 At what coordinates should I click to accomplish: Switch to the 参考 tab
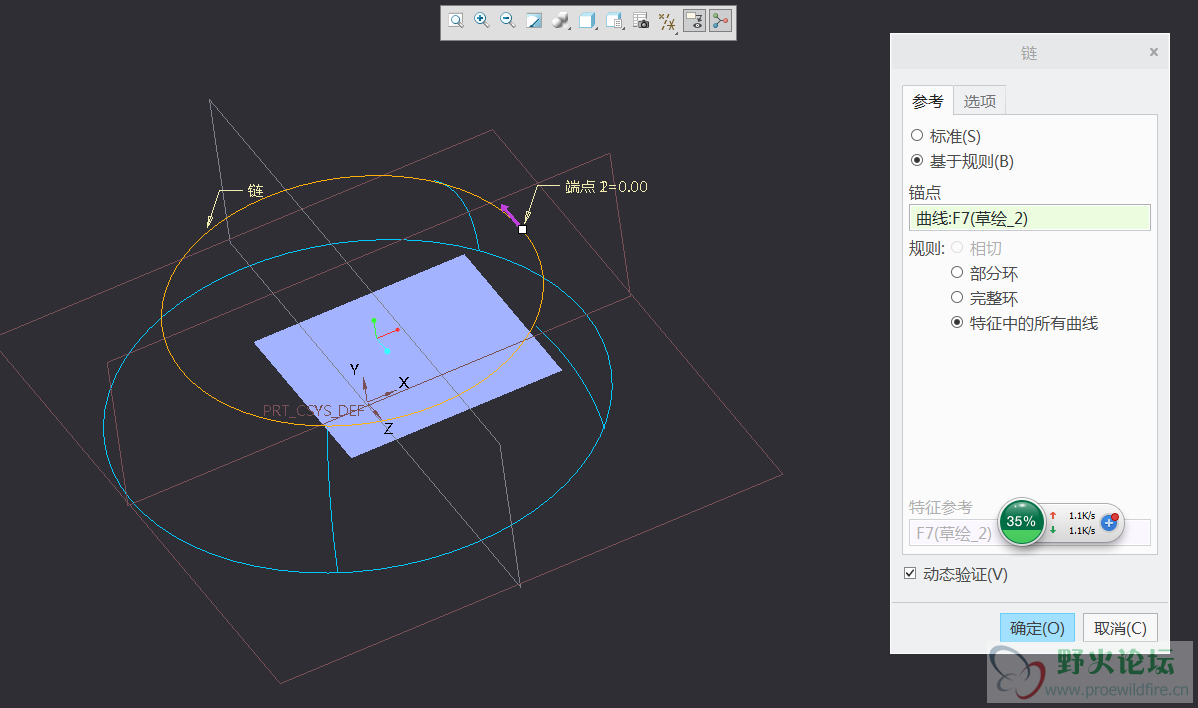tap(928, 101)
